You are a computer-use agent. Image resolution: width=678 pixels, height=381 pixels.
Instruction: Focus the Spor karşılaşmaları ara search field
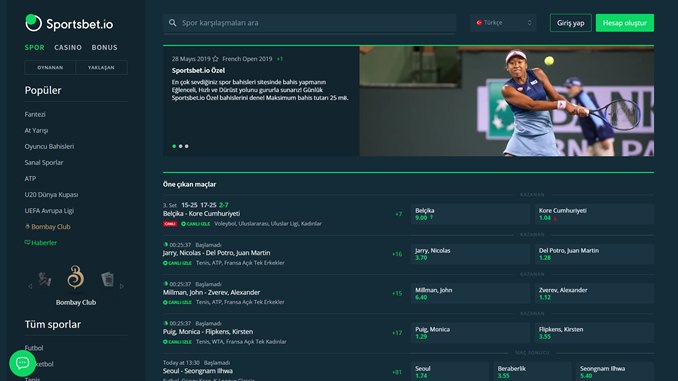[309, 23]
